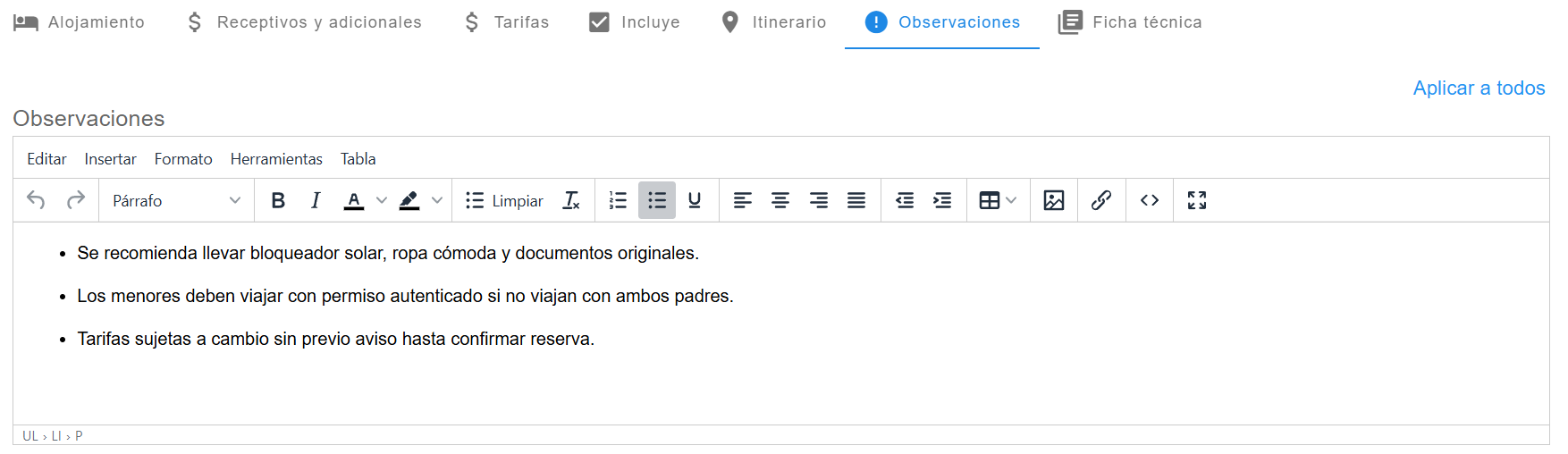
Task: Click the redo arrow icon
Action: pyautogui.click(x=76, y=200)
